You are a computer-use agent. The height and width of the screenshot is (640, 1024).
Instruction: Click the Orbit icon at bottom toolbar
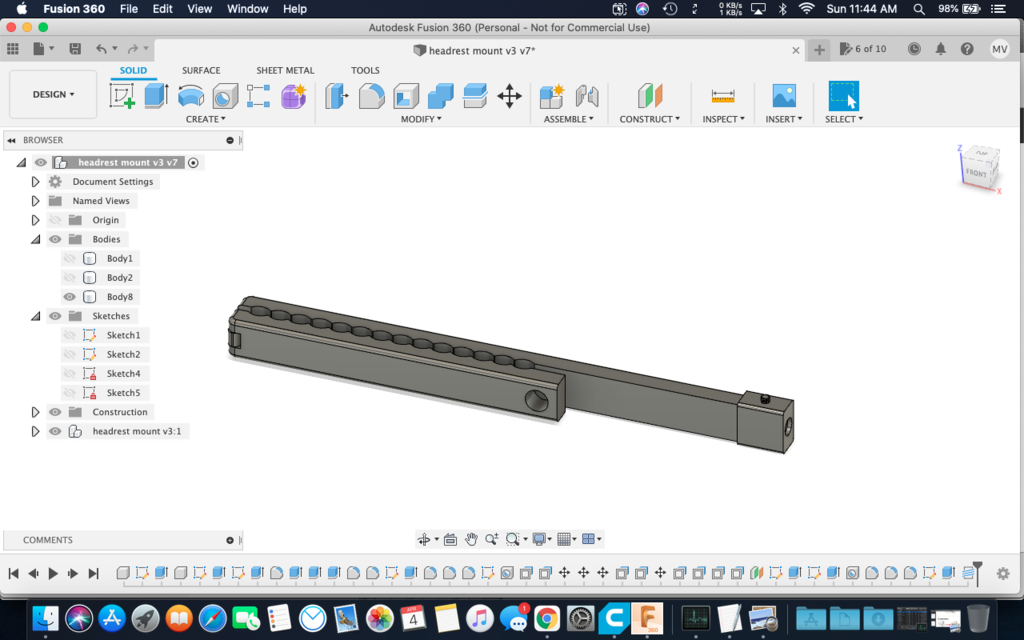pos(425,539)
